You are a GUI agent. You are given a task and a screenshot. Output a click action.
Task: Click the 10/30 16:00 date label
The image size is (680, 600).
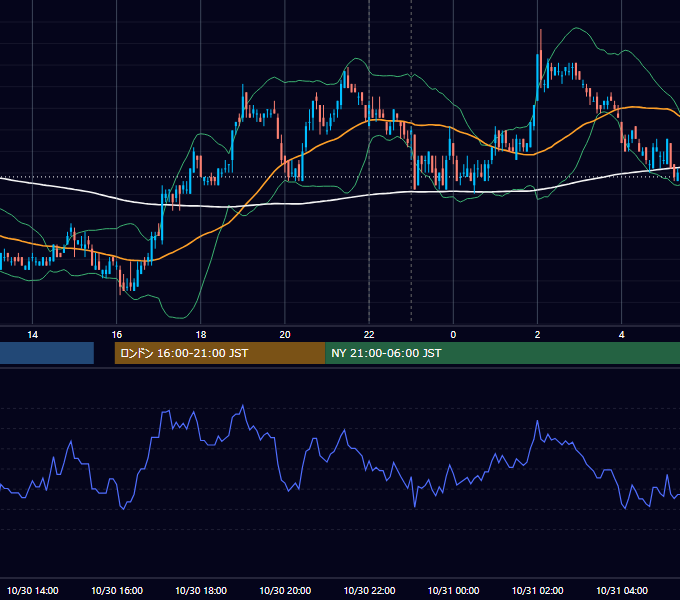(x=117, y=590)
